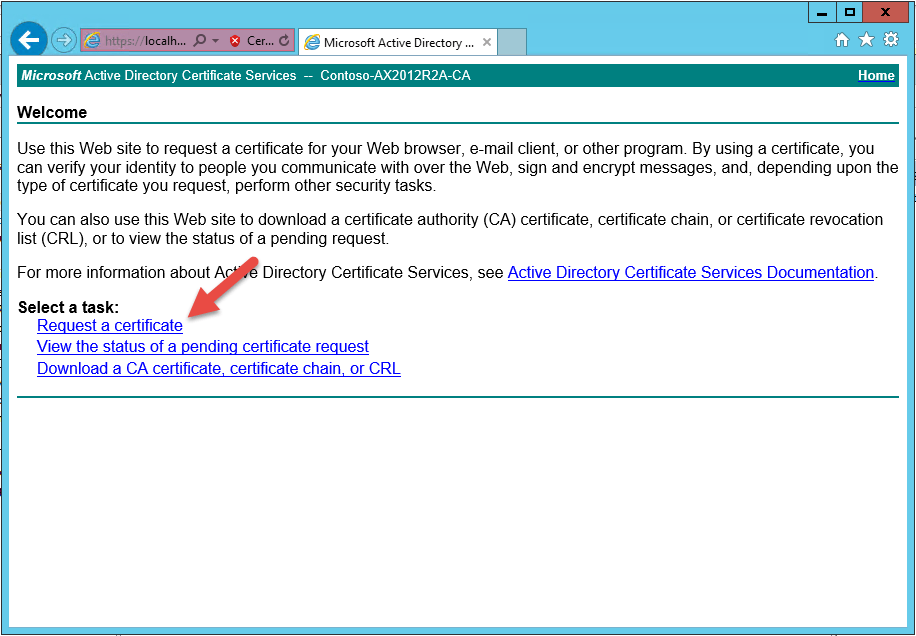
Task: Open the Tools gear icon
Action: 891,40
